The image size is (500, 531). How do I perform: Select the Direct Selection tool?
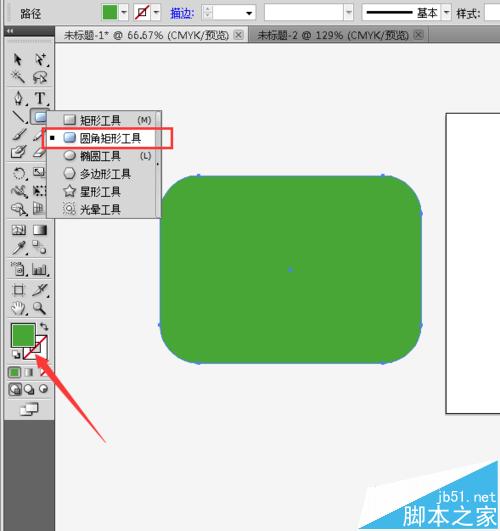pos(41,60)
